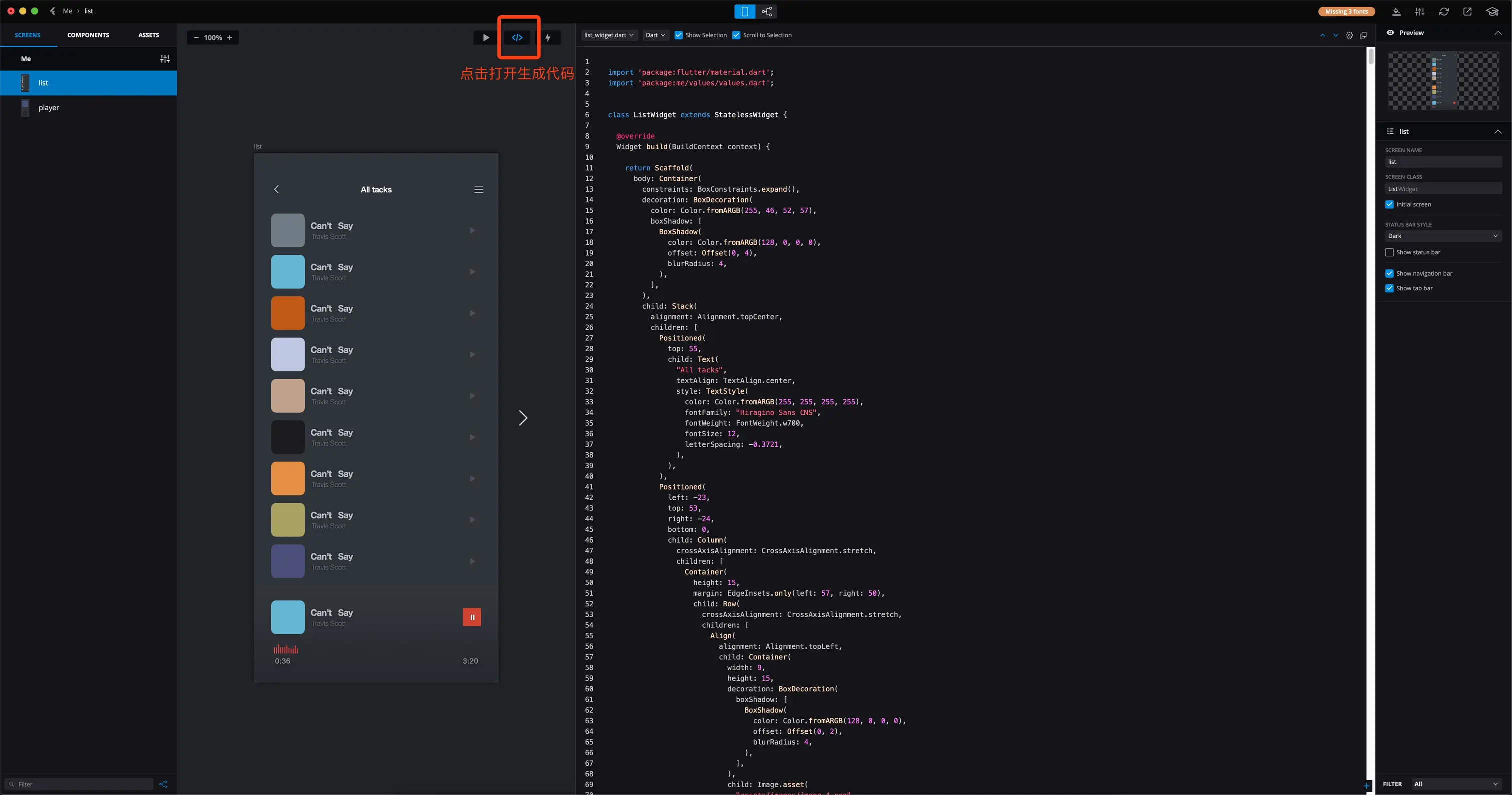The height and width of the screenshot is (795, 1512).
Task: Open the Dart language dropdown
Action: 655,35
